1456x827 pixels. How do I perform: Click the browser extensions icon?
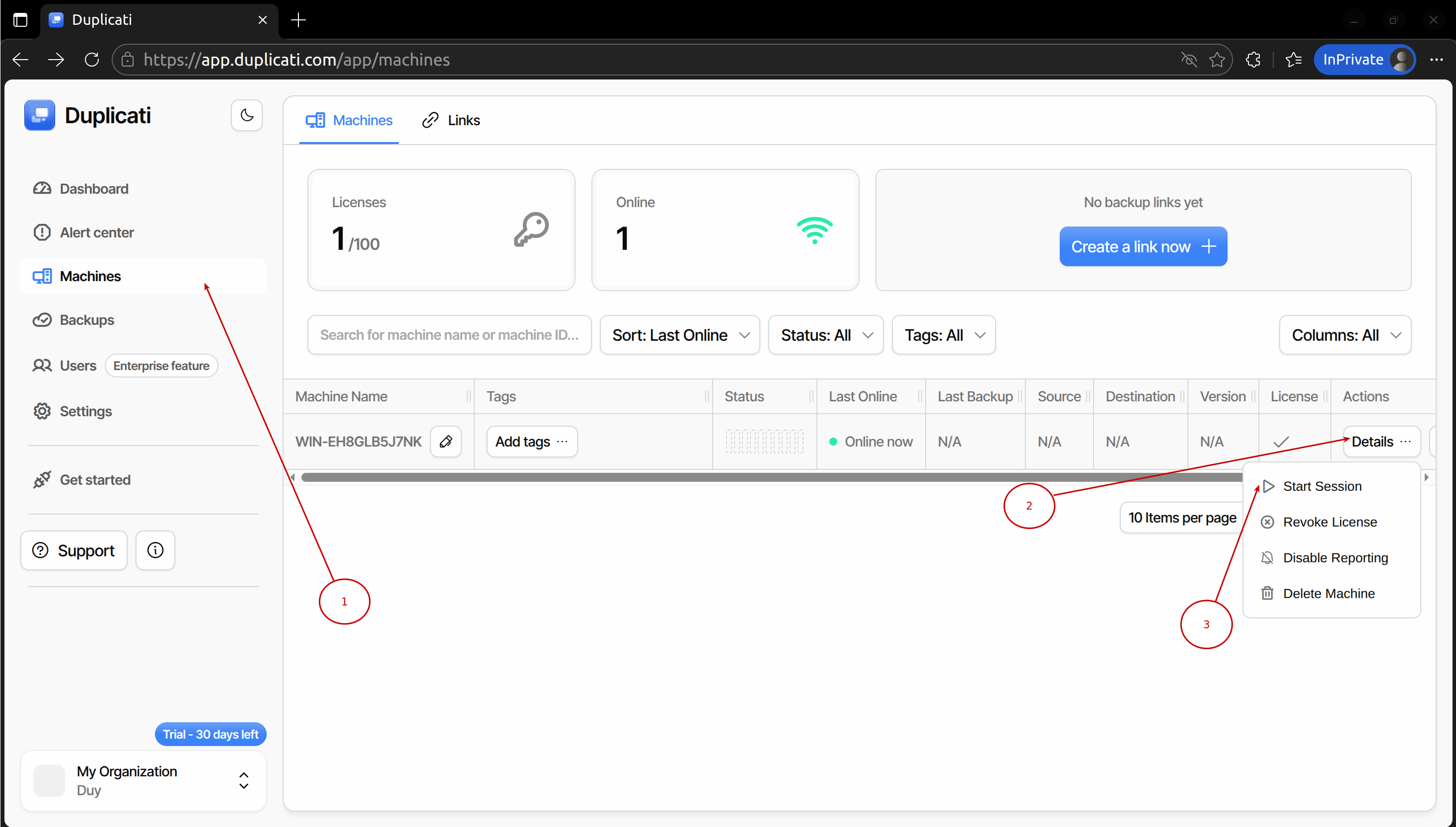1253,60
